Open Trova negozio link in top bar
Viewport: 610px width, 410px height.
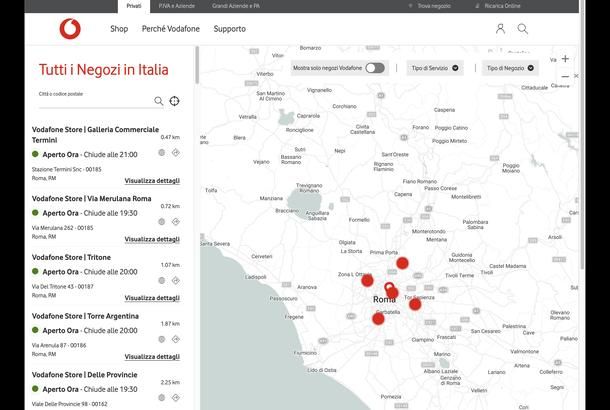coord(430,6)
